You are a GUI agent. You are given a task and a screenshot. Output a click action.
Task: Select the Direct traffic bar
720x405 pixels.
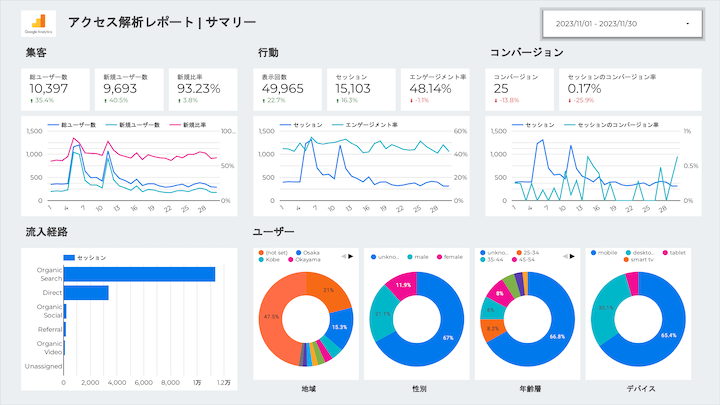86,292
